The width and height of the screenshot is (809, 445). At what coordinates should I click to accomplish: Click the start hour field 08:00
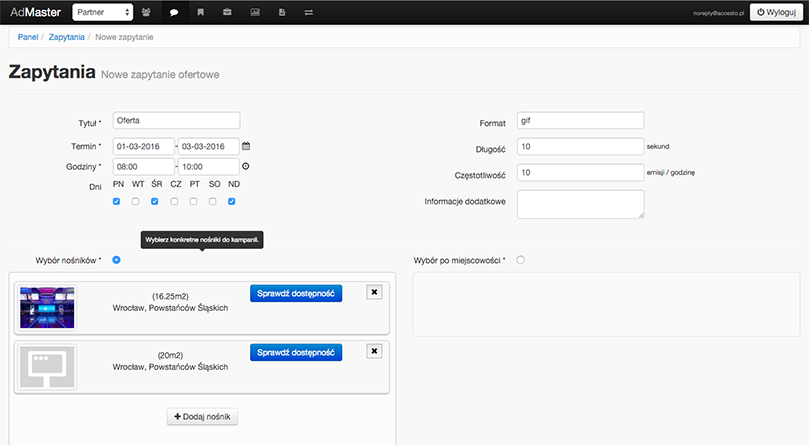coord(144,167)
